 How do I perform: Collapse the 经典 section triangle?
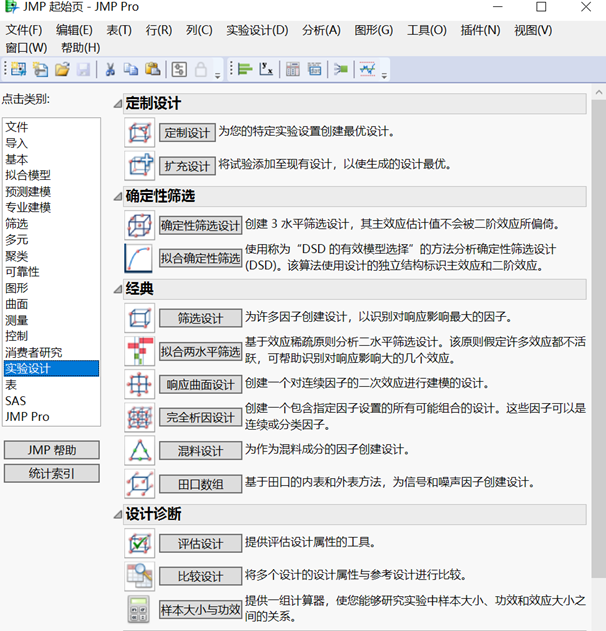click(x=118, y=289)
